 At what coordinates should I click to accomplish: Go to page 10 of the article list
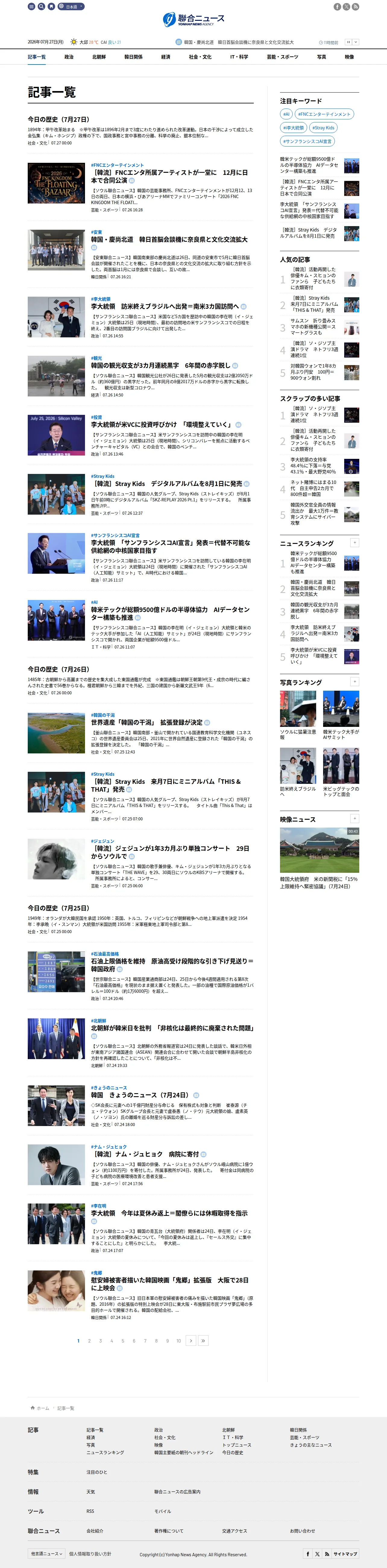178,1341
